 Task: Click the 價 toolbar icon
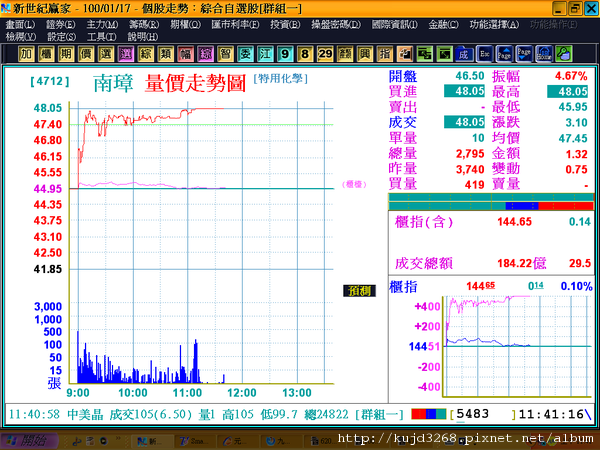[x=86, y=54]
